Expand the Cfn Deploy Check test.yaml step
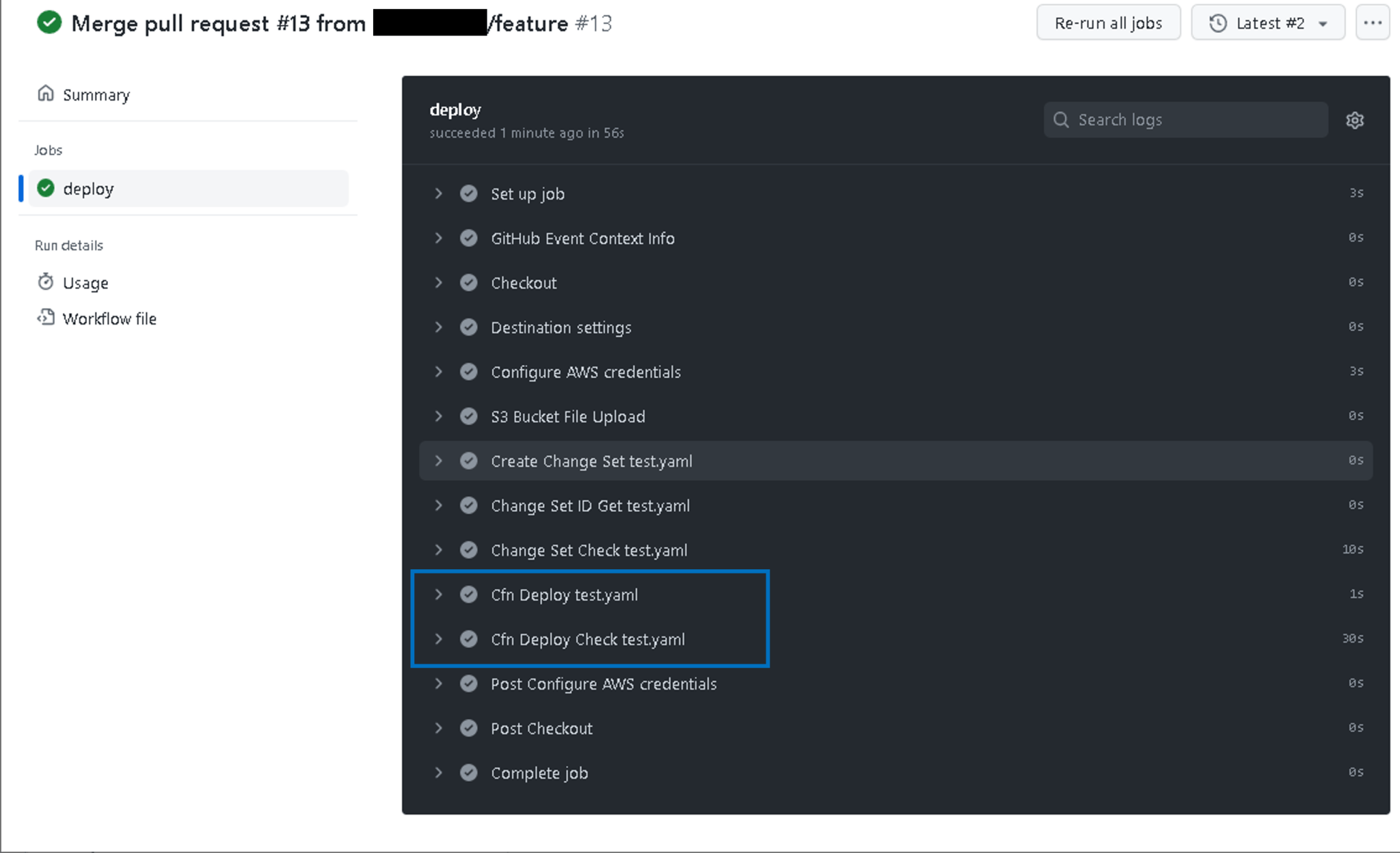This screenshot has height=853, width=1400. pos(438,639)
